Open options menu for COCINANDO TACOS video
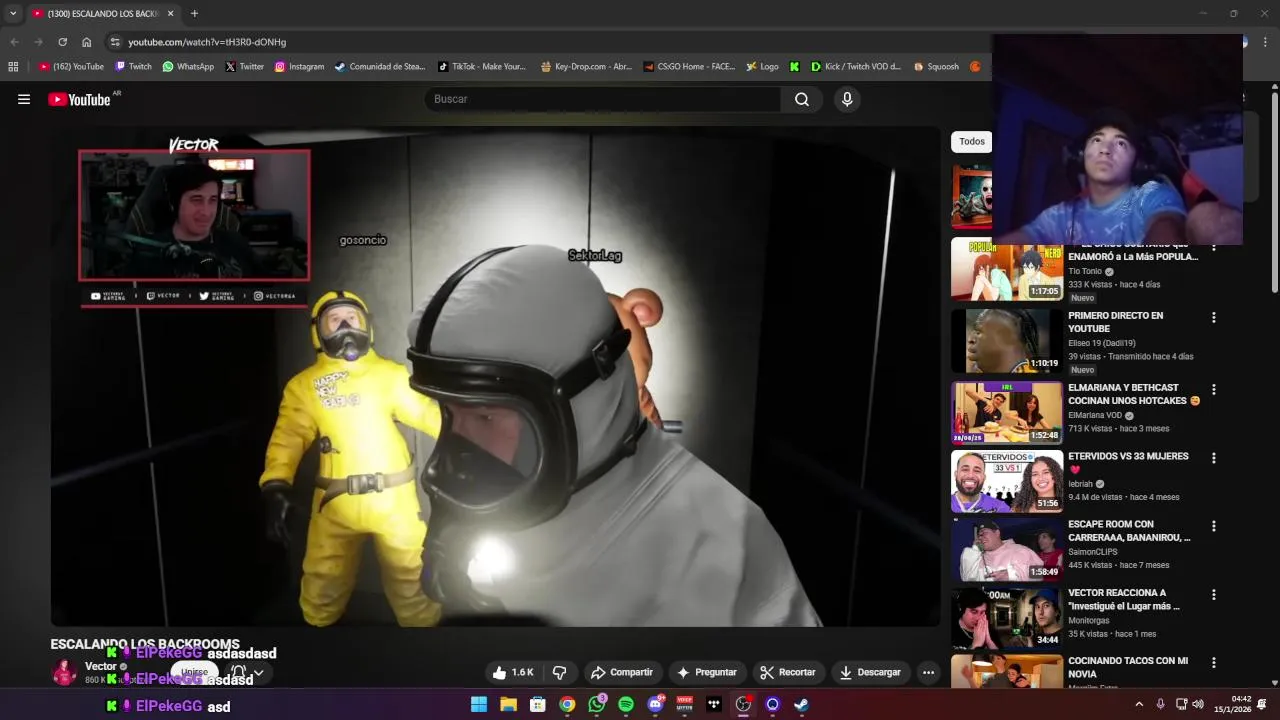Viewport: 1280px width, 720px height. pos(1214,662)
